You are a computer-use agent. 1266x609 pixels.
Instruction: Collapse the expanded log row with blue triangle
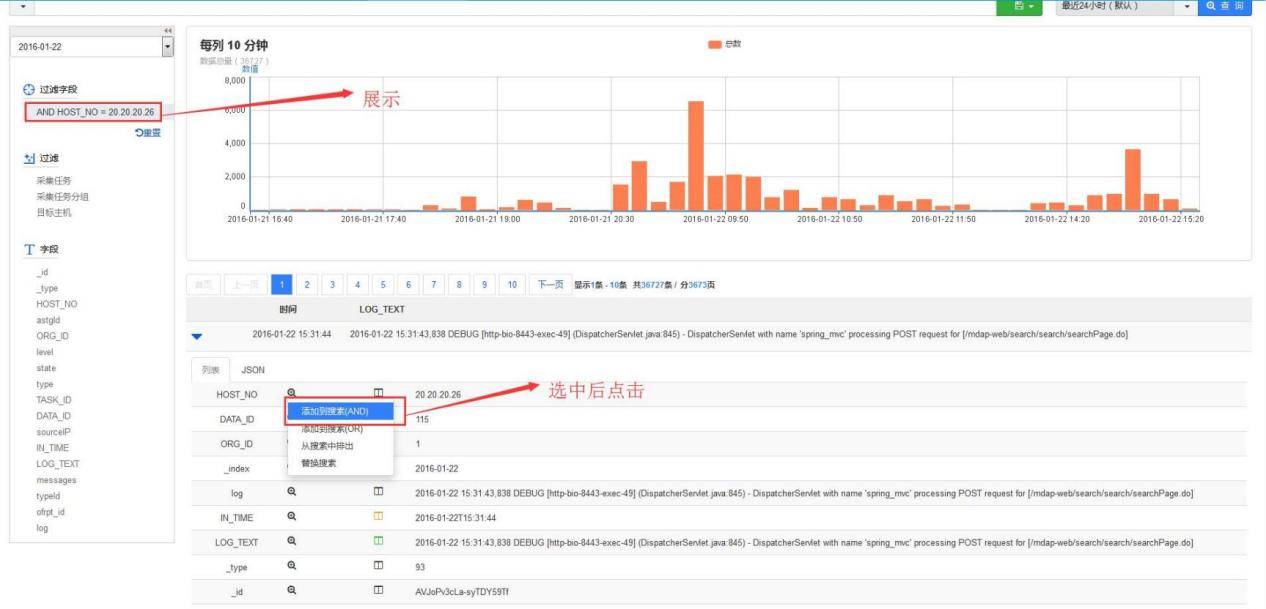click(x=196, y=336)
